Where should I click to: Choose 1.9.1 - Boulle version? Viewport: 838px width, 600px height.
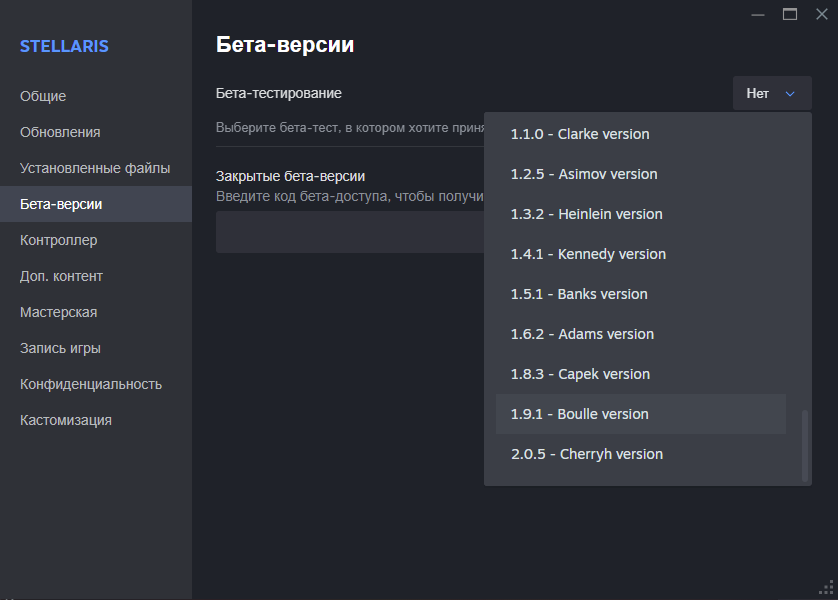641,414
